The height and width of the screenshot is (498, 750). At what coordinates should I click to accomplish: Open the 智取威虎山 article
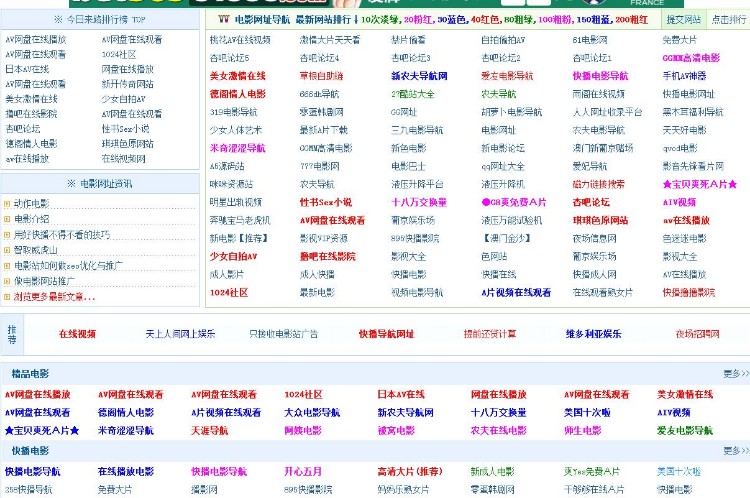point(35,250)
